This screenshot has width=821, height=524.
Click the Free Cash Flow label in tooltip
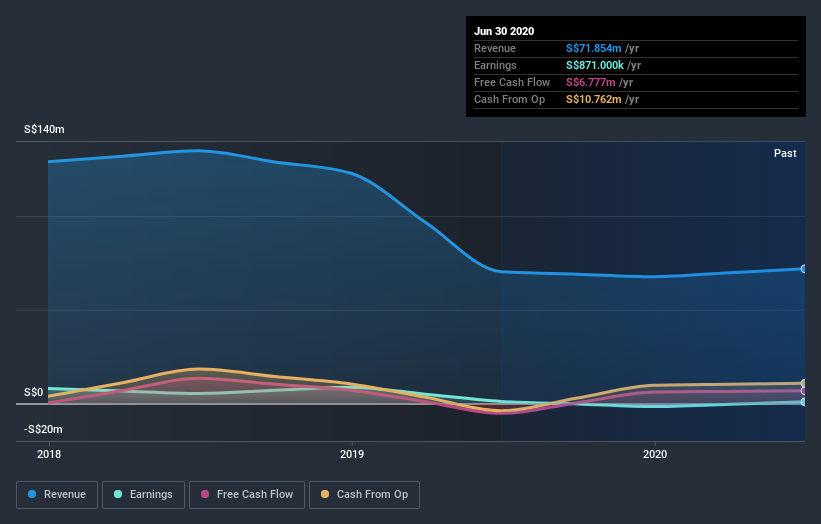[x=512, y=82]
